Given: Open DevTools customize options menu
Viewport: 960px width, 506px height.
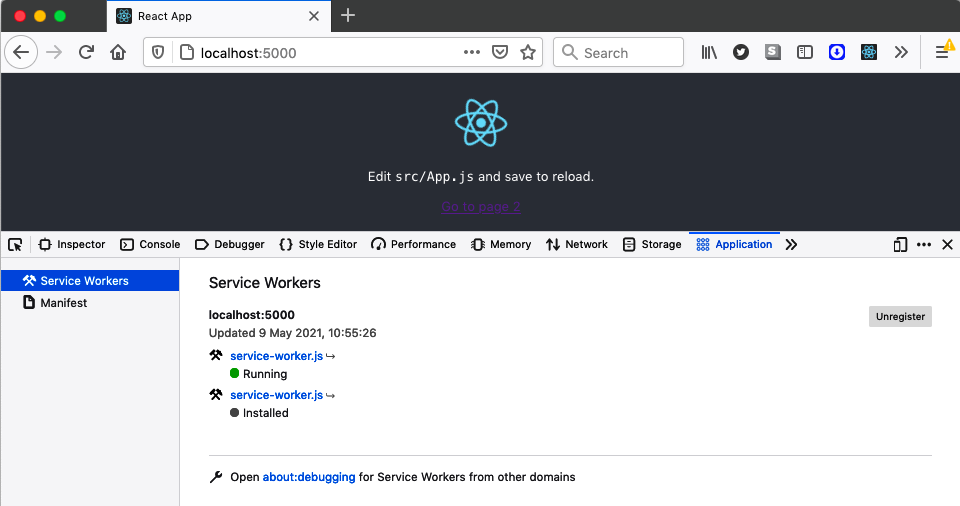Looking at the screenshot, I should pos(924,245).
